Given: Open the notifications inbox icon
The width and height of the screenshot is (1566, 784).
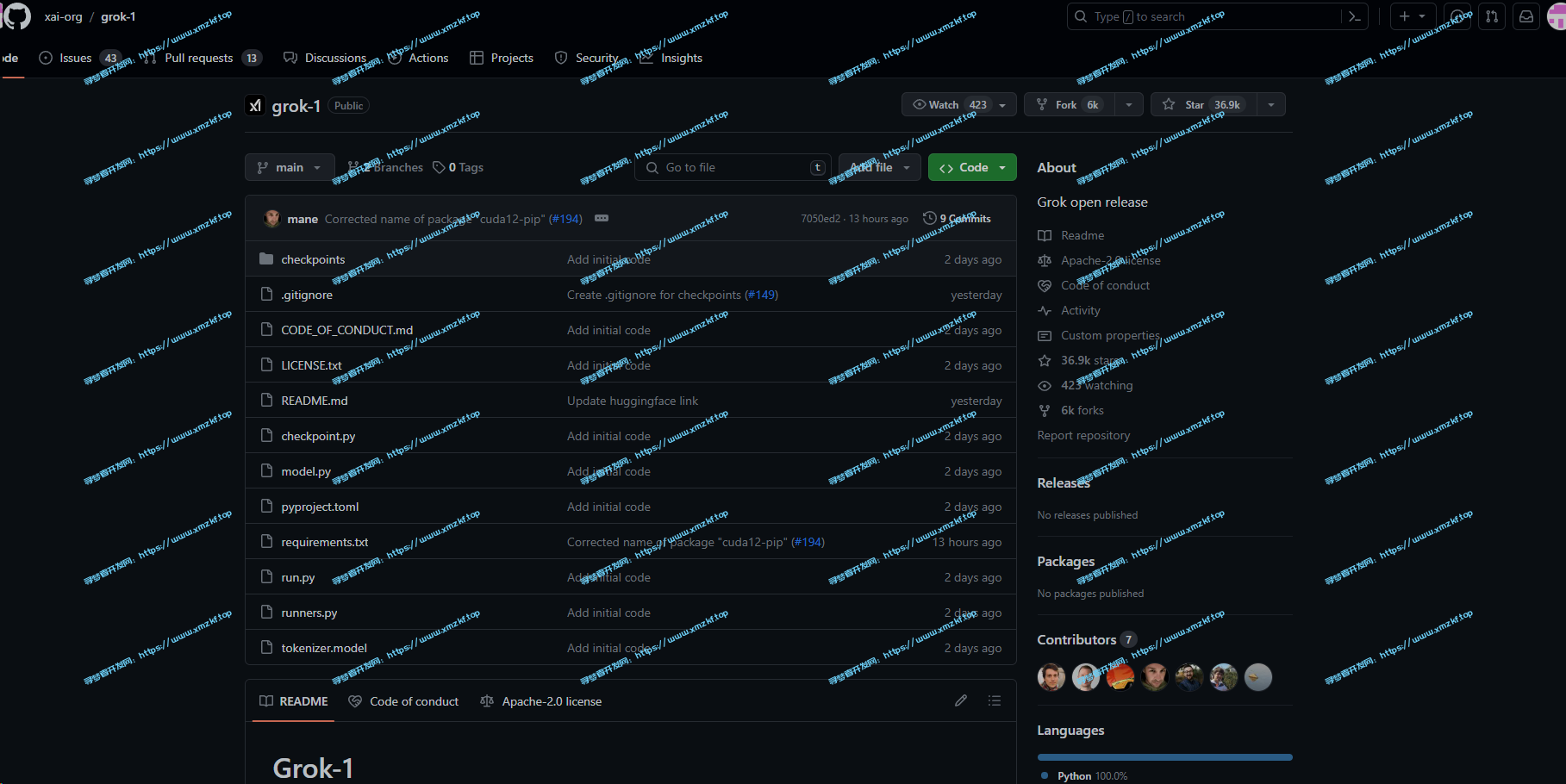Looking at the screenshot, I should pos(1526,16).
